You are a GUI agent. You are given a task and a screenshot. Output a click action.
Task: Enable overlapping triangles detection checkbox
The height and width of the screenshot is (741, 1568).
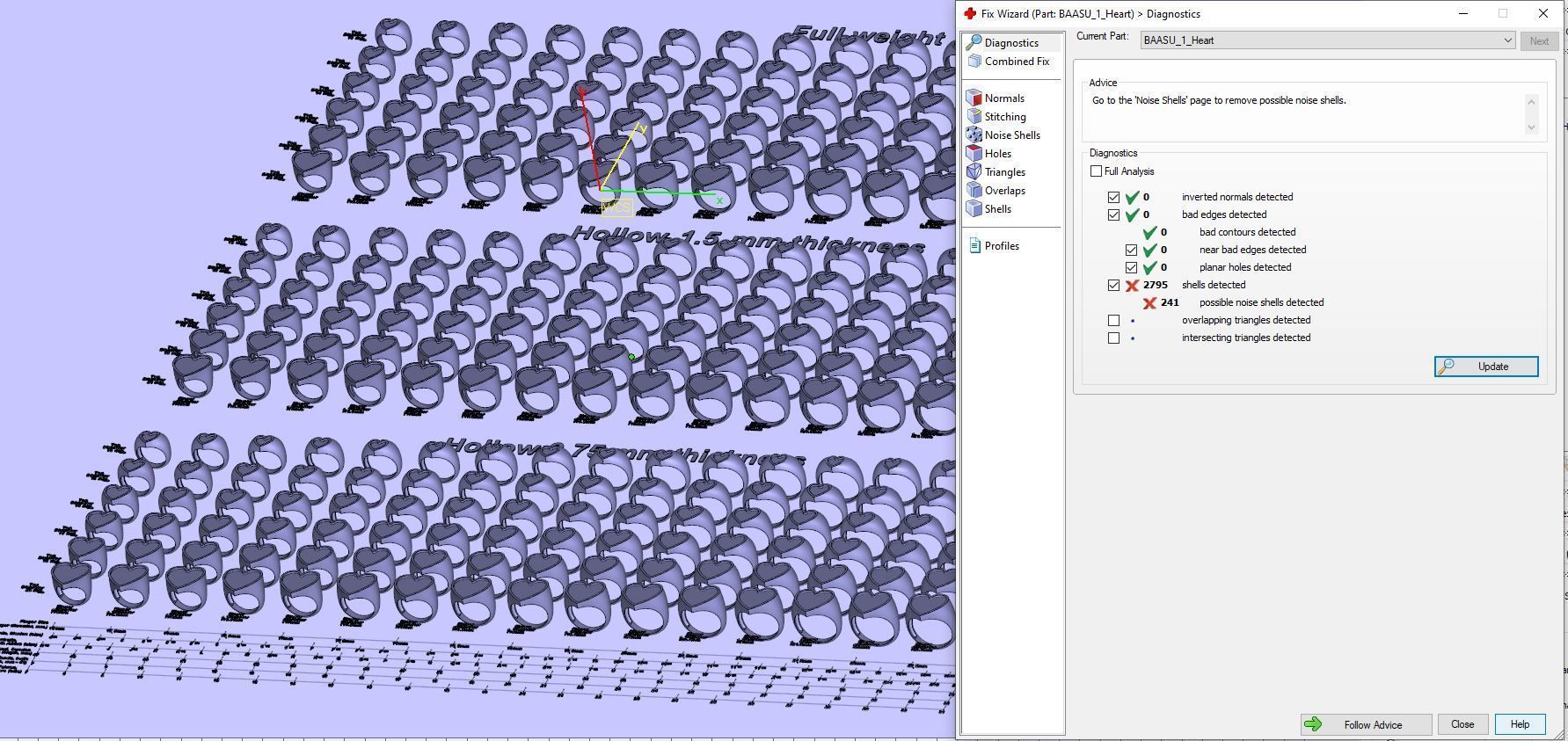(x=1114, y=320)
